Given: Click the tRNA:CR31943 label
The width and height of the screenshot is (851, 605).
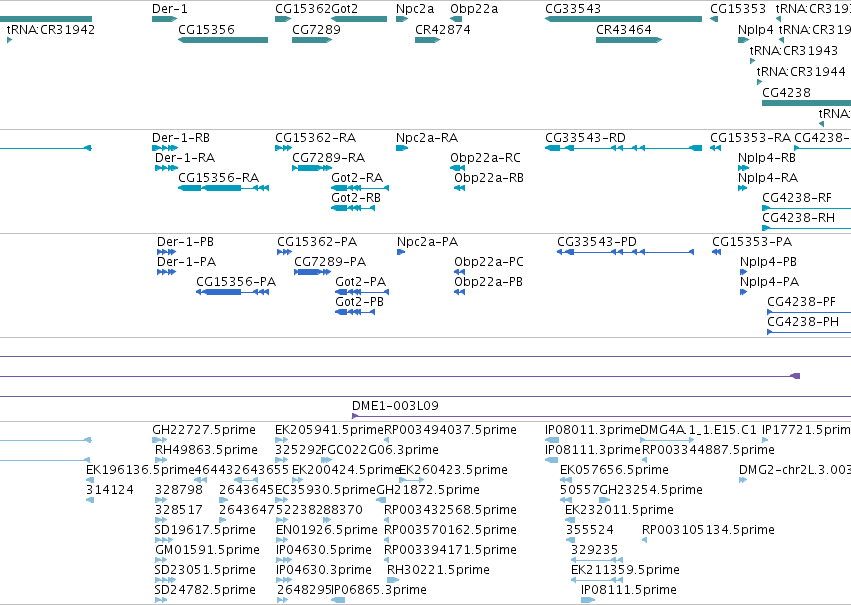Looking at the screenshot, I should click(793, 50).
